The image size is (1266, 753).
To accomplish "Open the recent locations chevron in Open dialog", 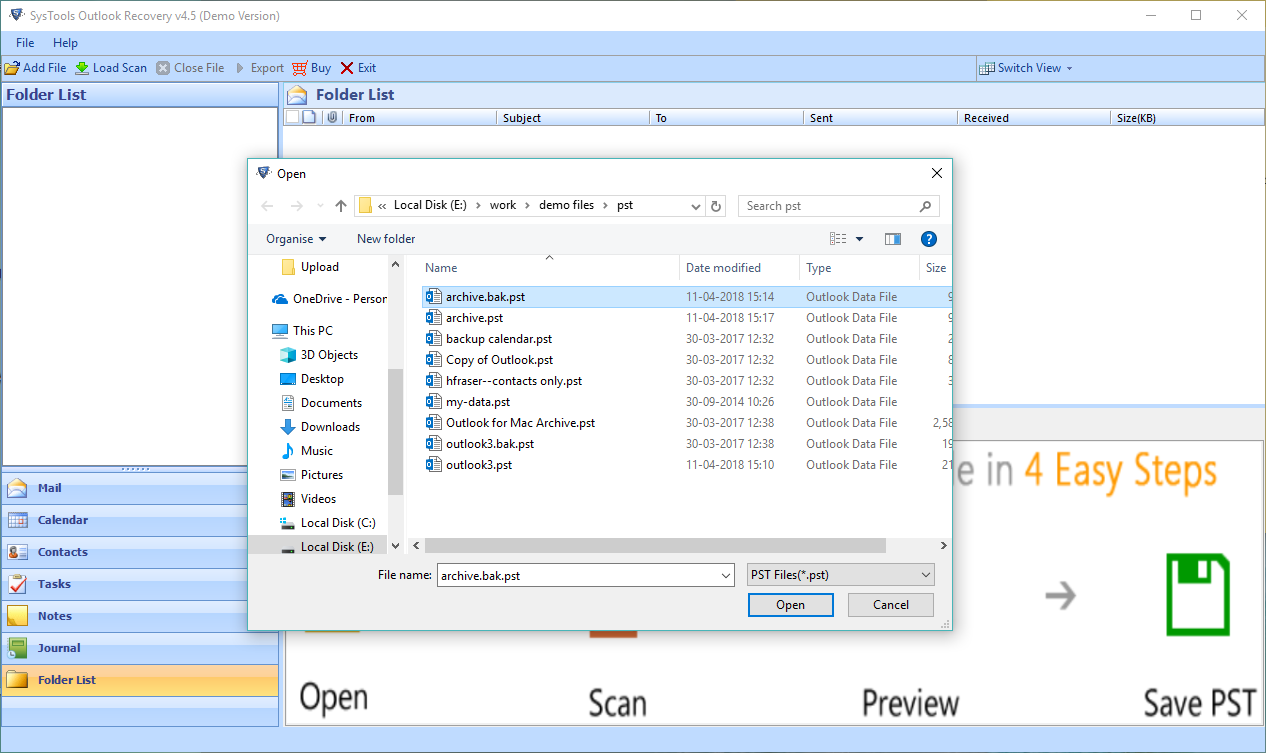I will click(x=320, y=206).
